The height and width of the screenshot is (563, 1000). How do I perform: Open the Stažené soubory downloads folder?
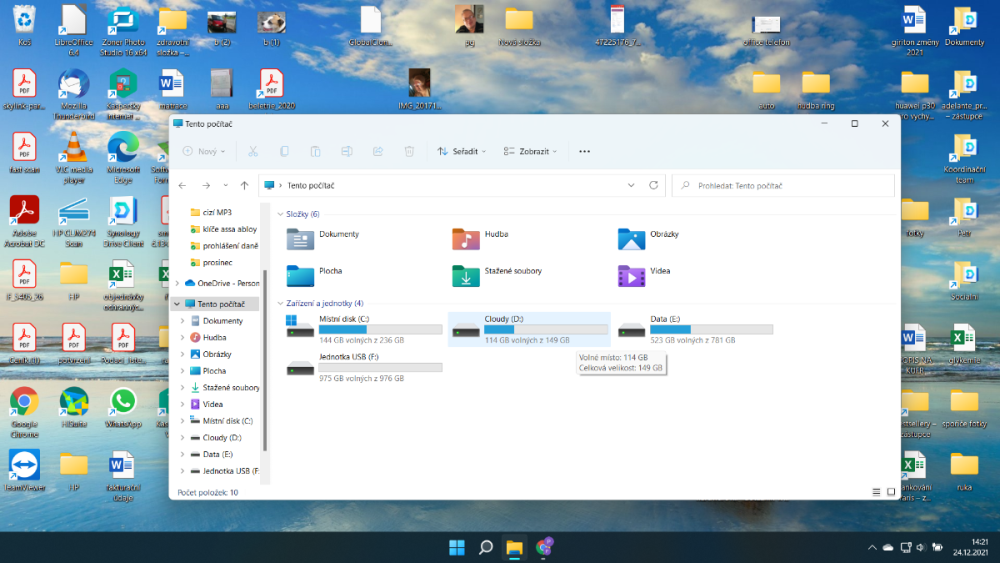(466, 275)
